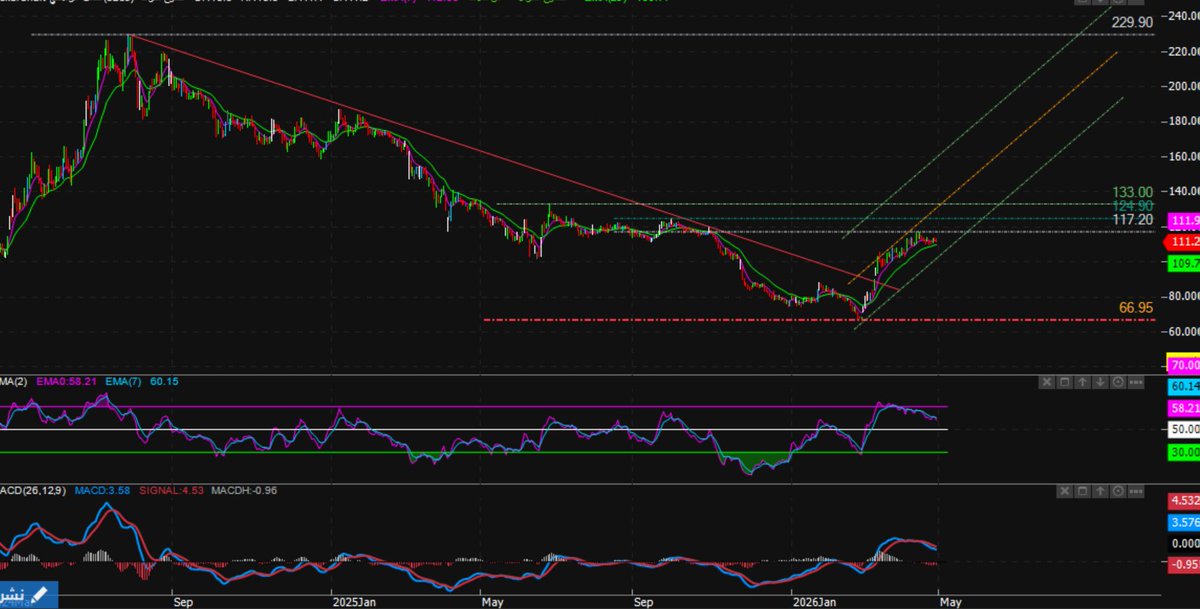Click the magenta 111.9 price tag
This screenshot has width=1200, height=609.
[x=1184, y=221]
